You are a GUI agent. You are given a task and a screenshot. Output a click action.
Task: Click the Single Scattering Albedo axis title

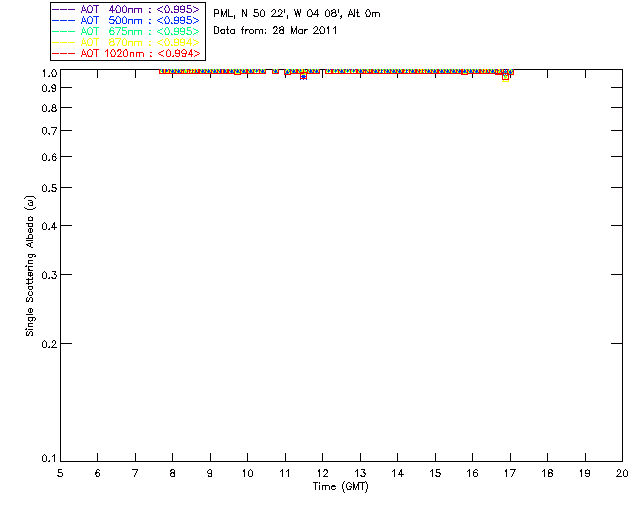tap(30, 265)
